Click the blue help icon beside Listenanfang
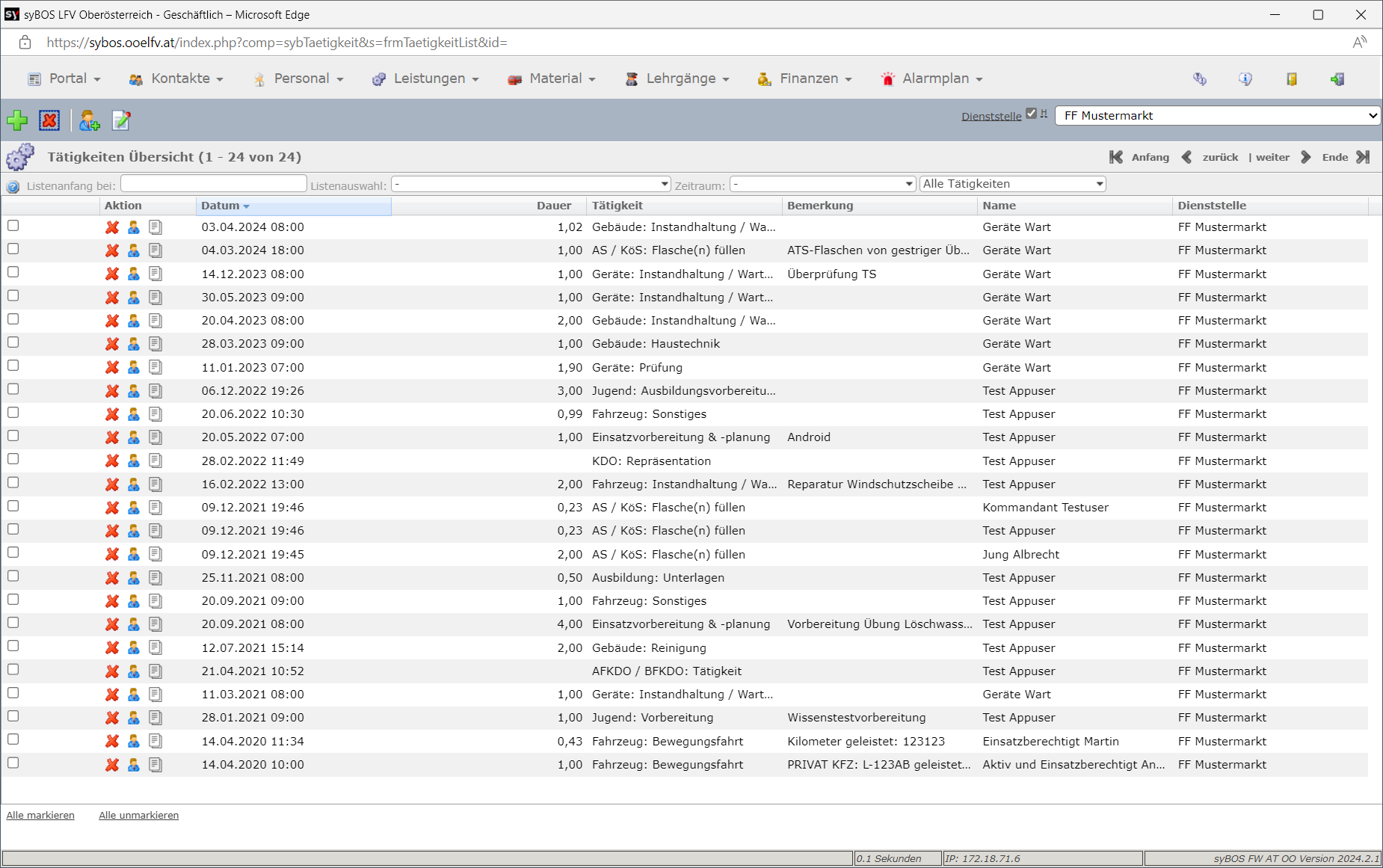This screenshot has width=1383, height=868. click(x=13, y=186)
